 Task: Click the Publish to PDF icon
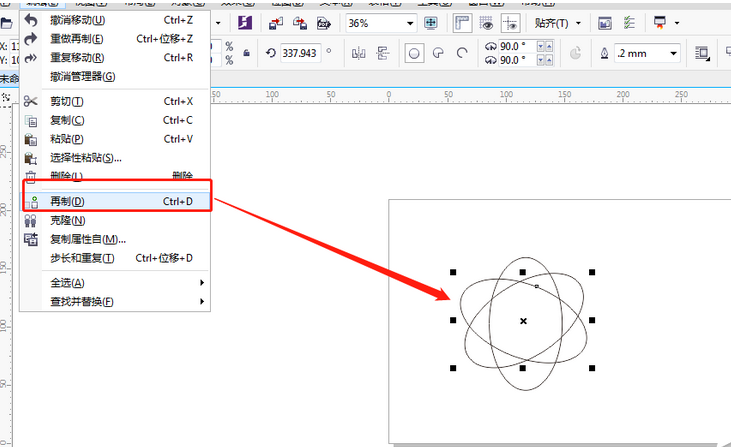[x=325, y=22]
